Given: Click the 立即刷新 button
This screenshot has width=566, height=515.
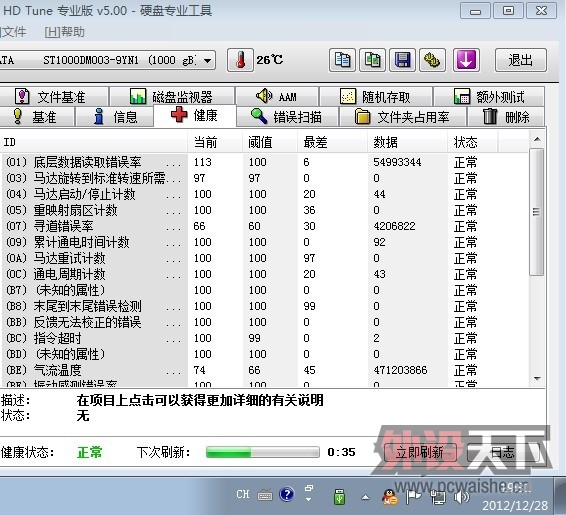Looking at the screenshot, I should click(x=420, y=452).
